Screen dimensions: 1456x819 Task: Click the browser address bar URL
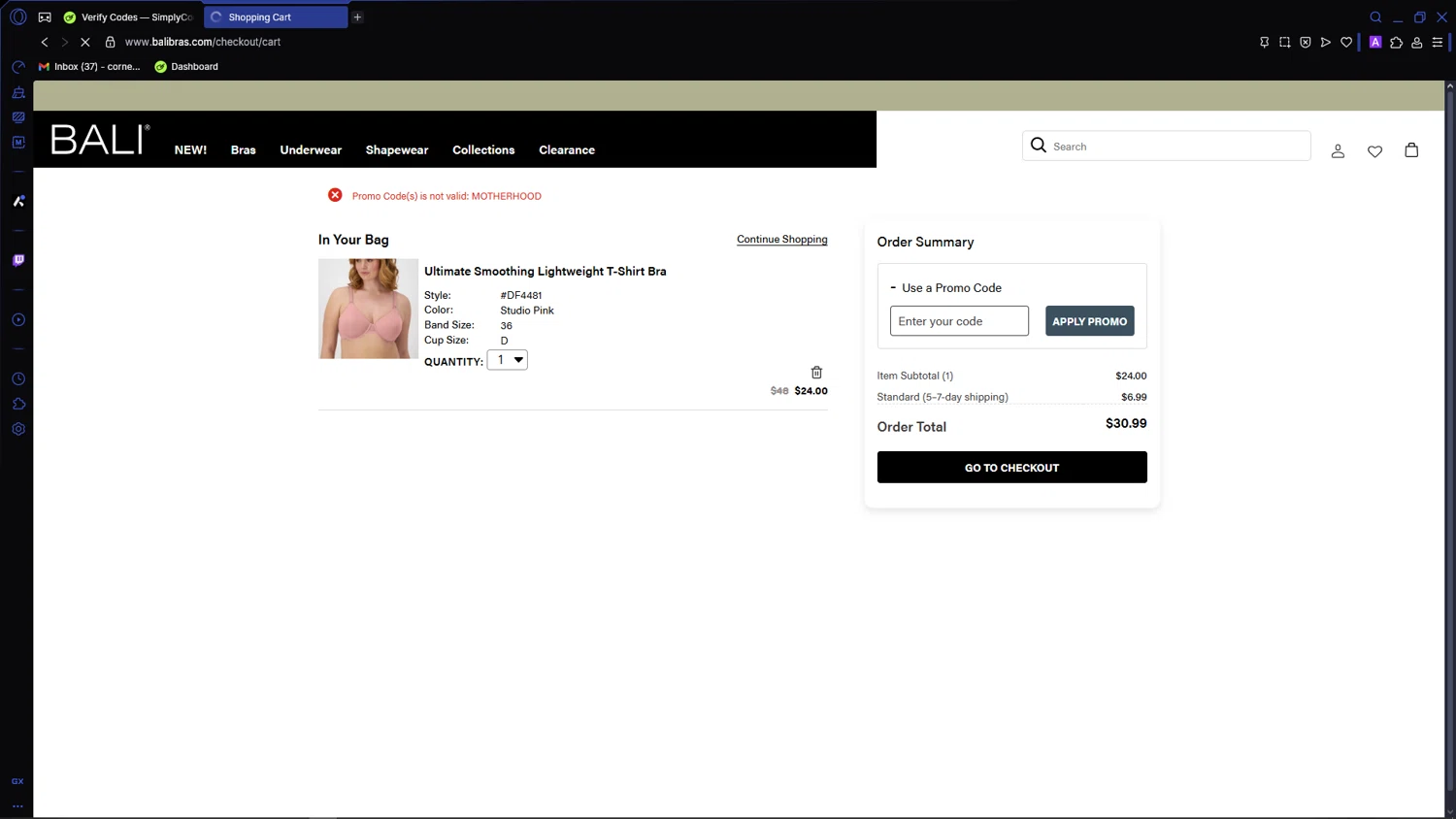pos(203,42)
